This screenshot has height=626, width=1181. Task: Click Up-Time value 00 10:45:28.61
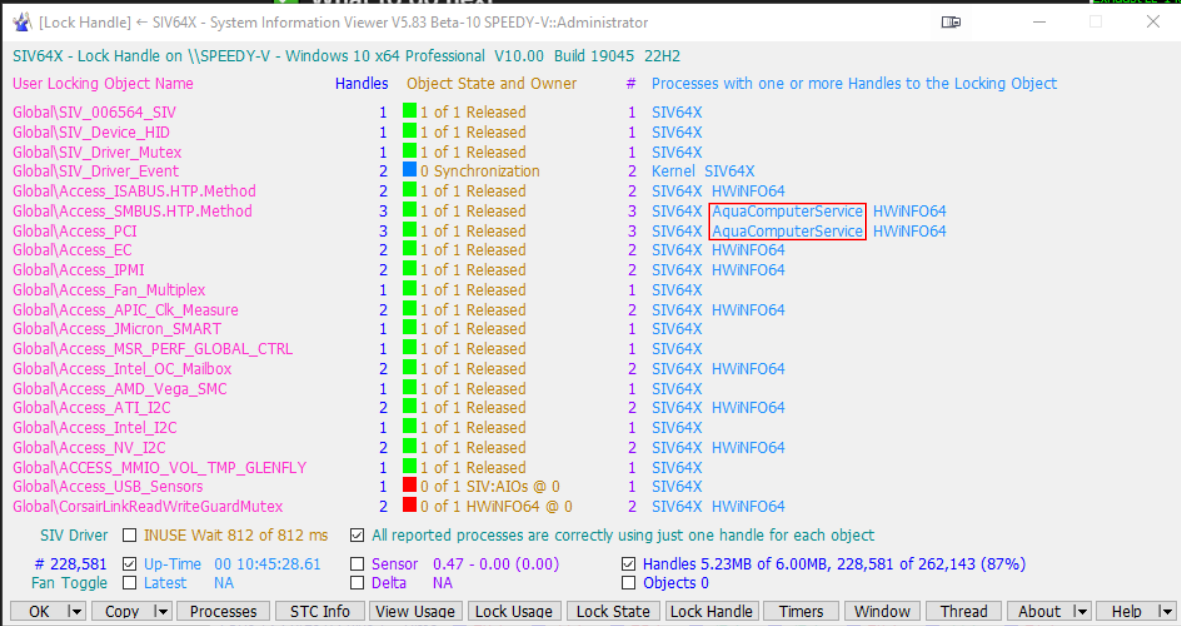[267, 563]
